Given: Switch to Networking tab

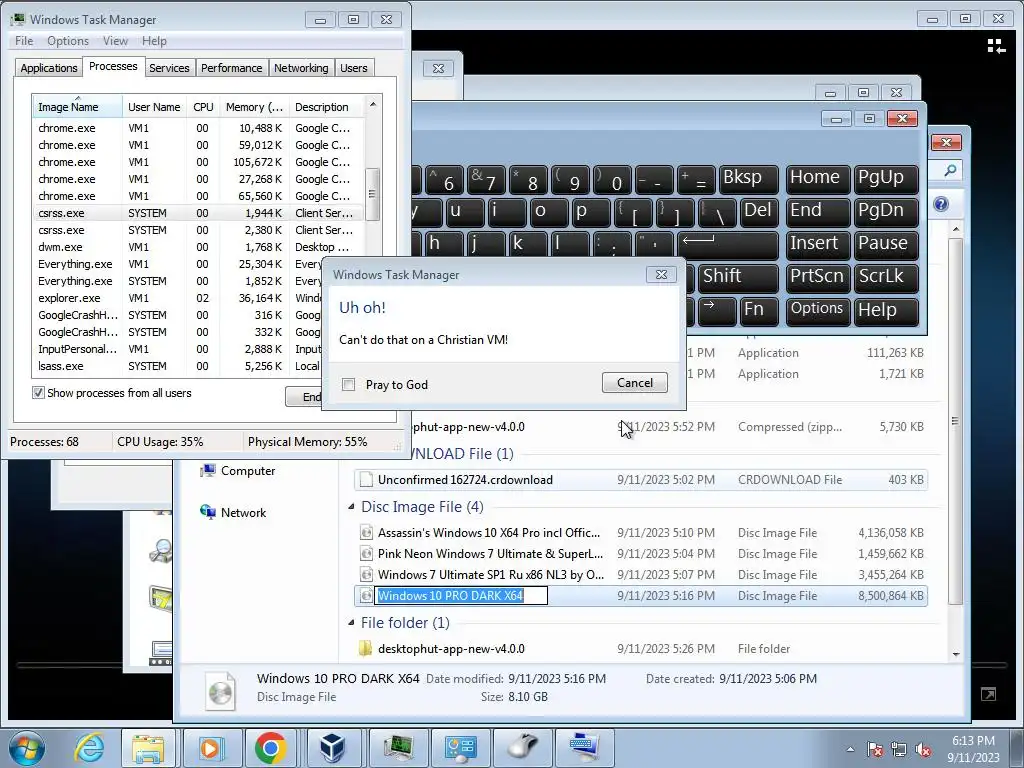Looking at the screenshot, I should click(301, 68).
